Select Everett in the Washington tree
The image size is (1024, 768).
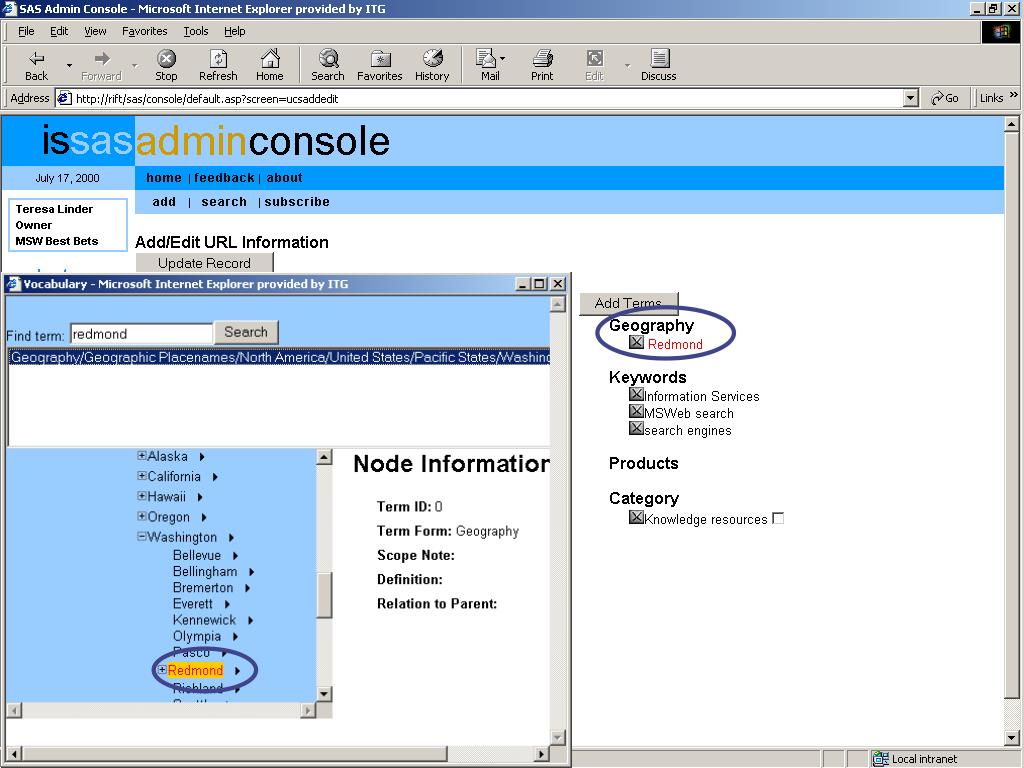193,604
